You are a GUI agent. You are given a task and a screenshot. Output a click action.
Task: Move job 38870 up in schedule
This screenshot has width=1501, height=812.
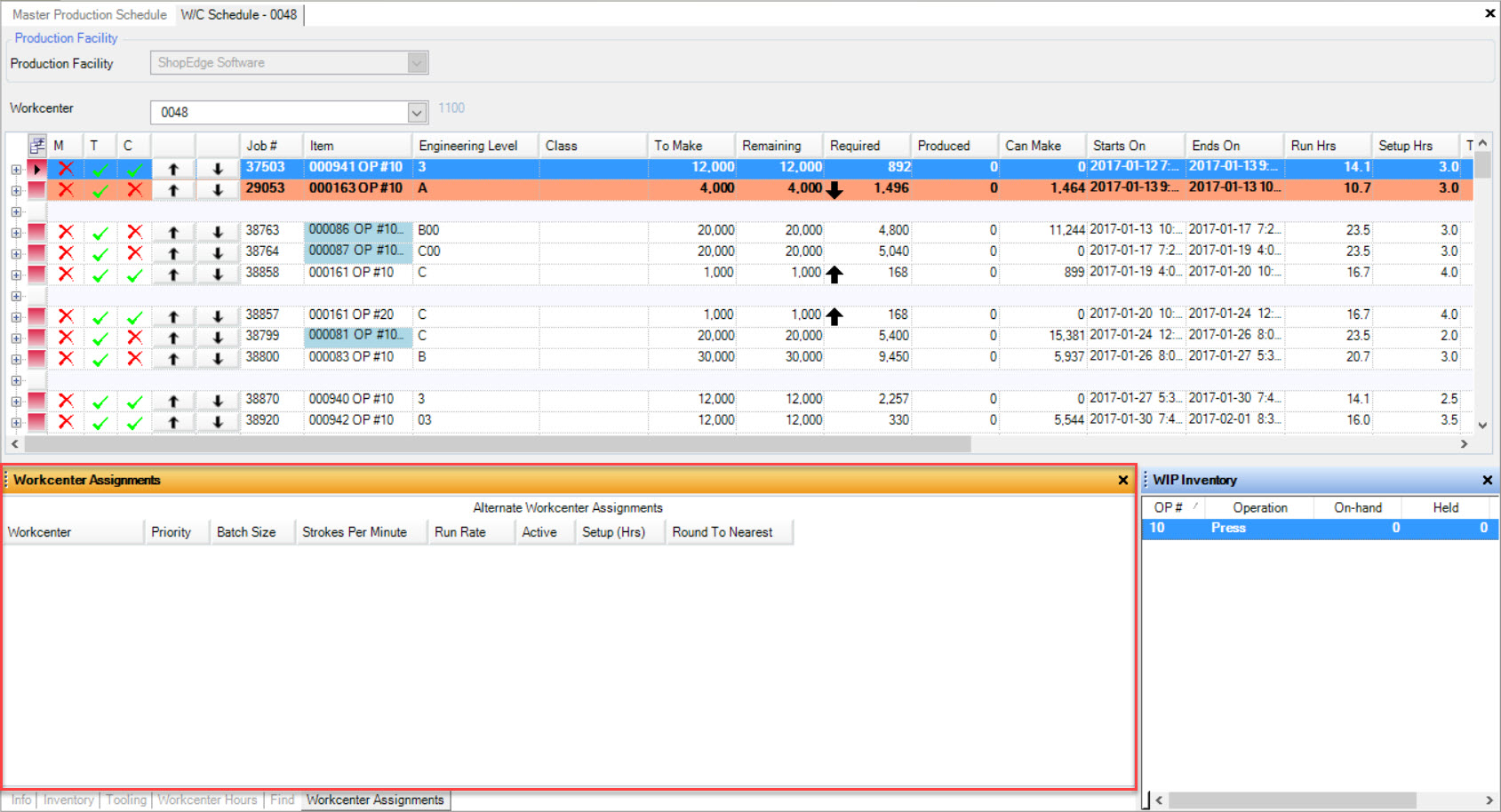coord(173,401)
